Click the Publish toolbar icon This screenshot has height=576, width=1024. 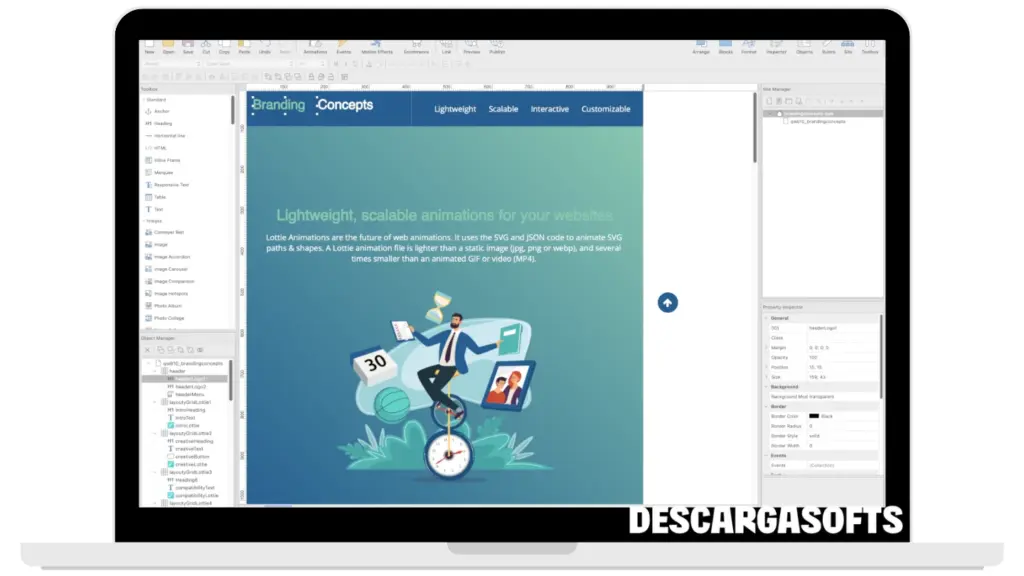click(497, 46)
